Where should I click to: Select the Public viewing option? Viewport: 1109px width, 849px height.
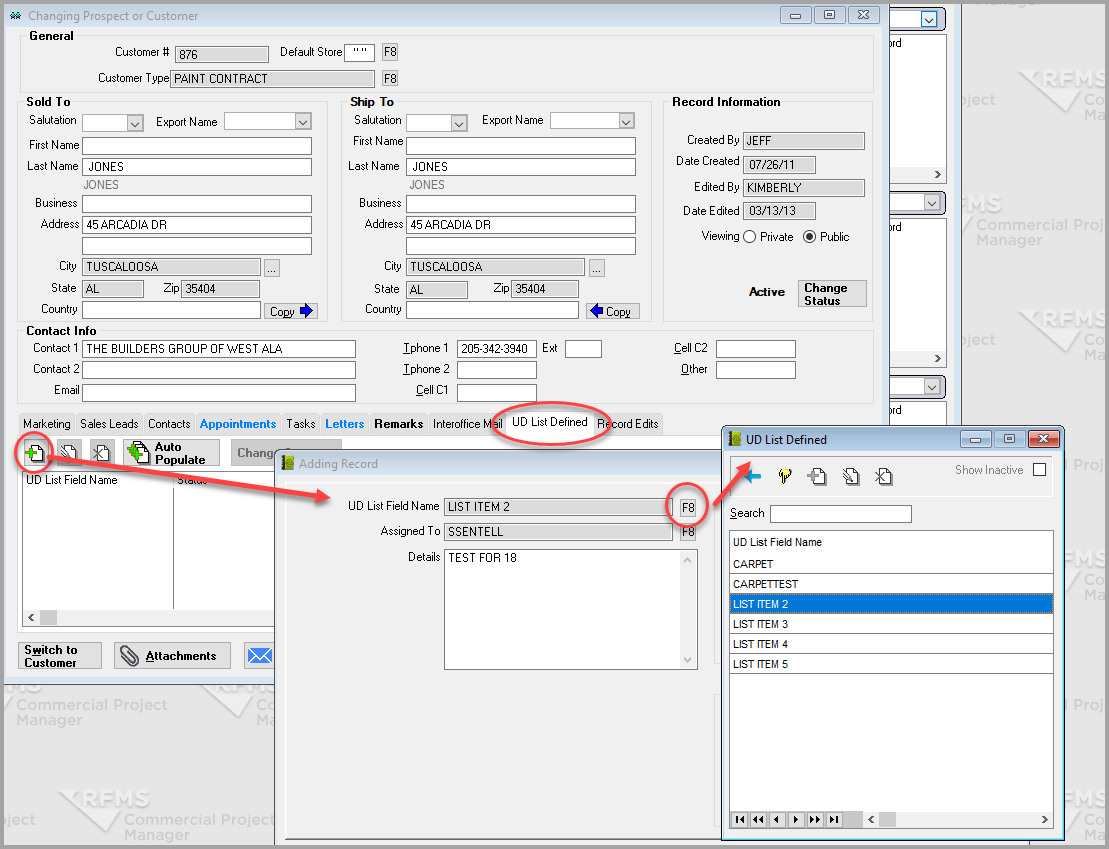[810, 236]
